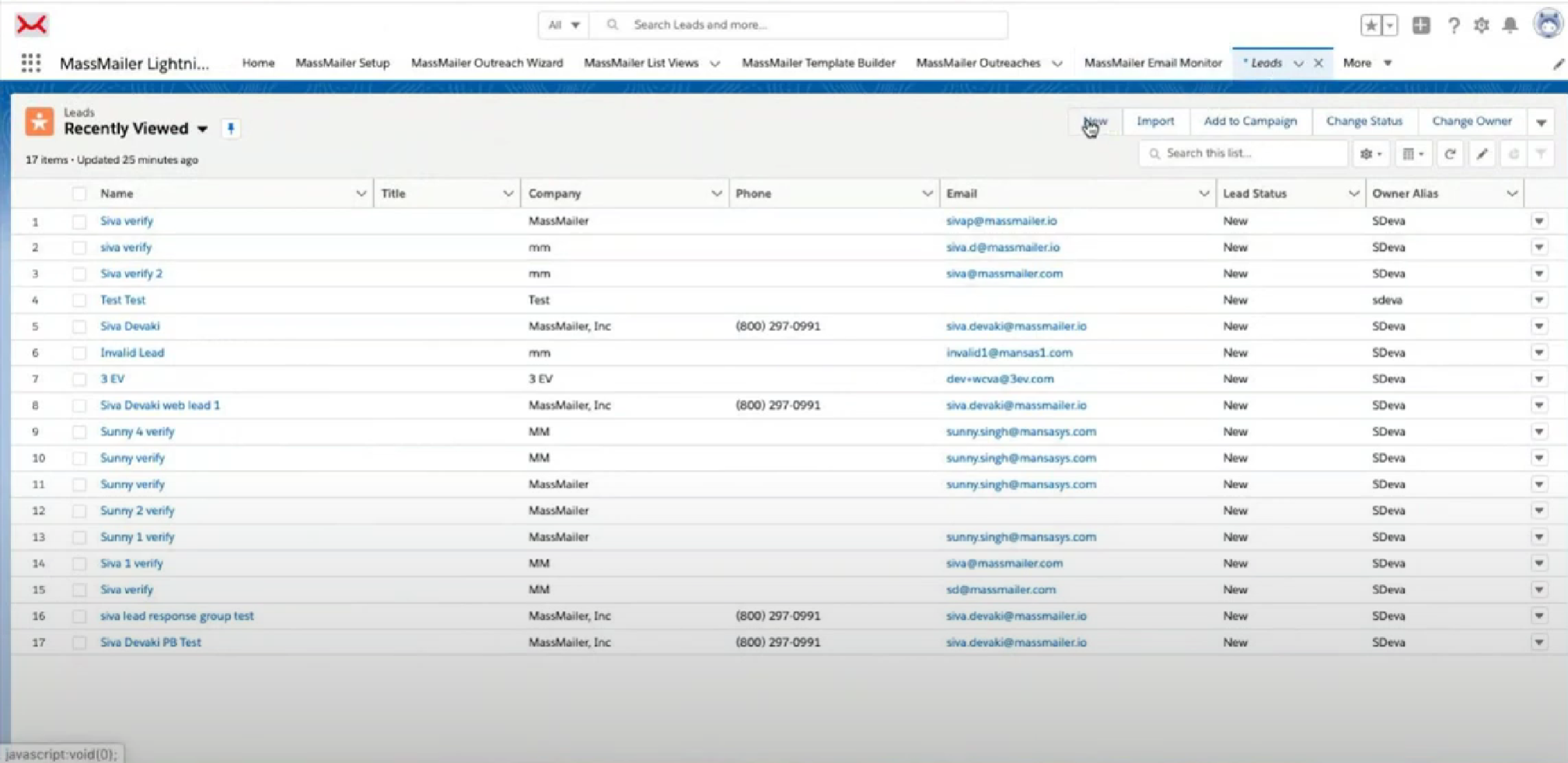Click the Change Status button
This screenshot has width=1568, height=763.
[x=1364, y=121]
